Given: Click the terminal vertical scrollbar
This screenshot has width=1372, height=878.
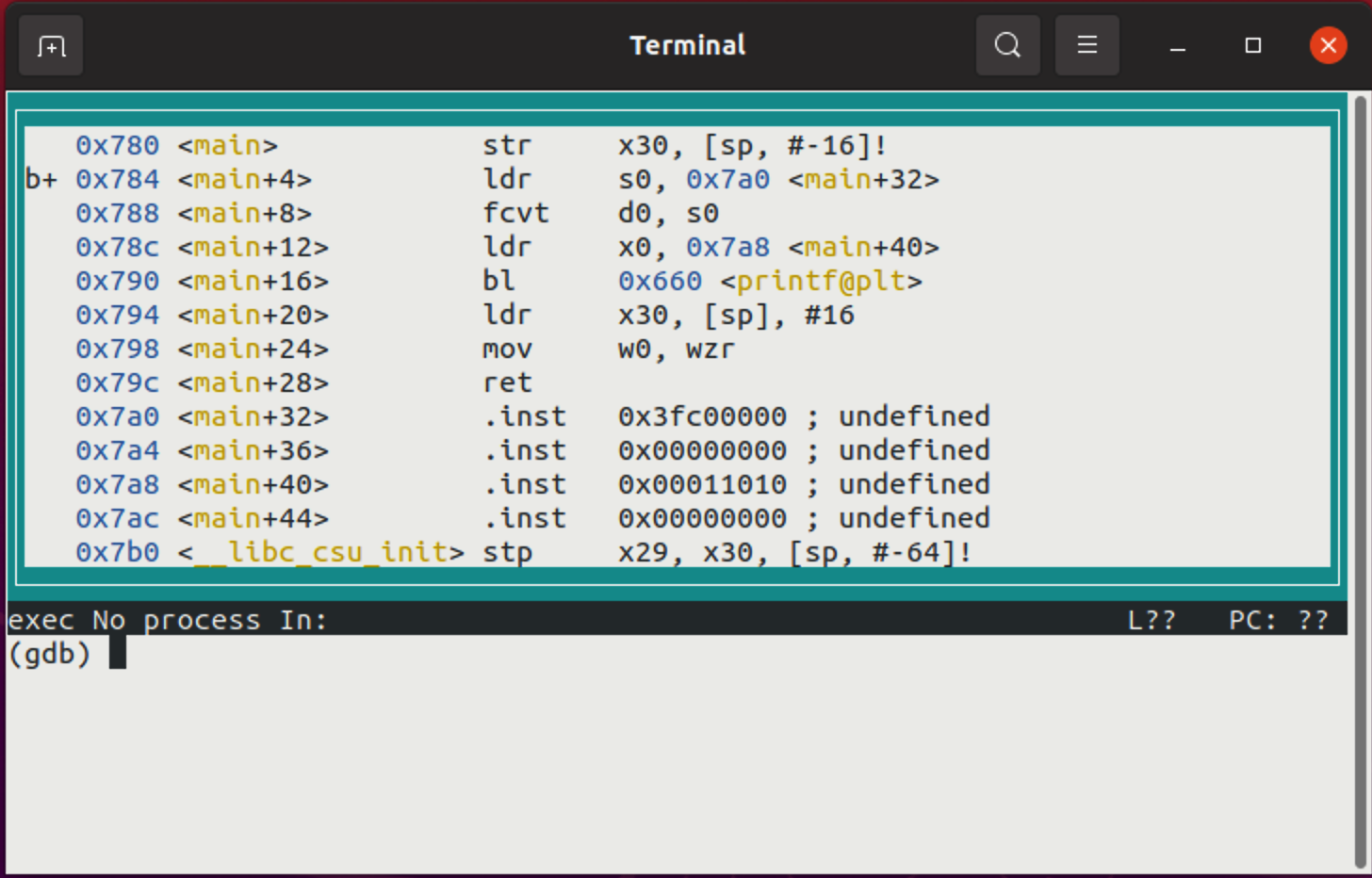Looking at the screenshot, I should [1360, 480].
